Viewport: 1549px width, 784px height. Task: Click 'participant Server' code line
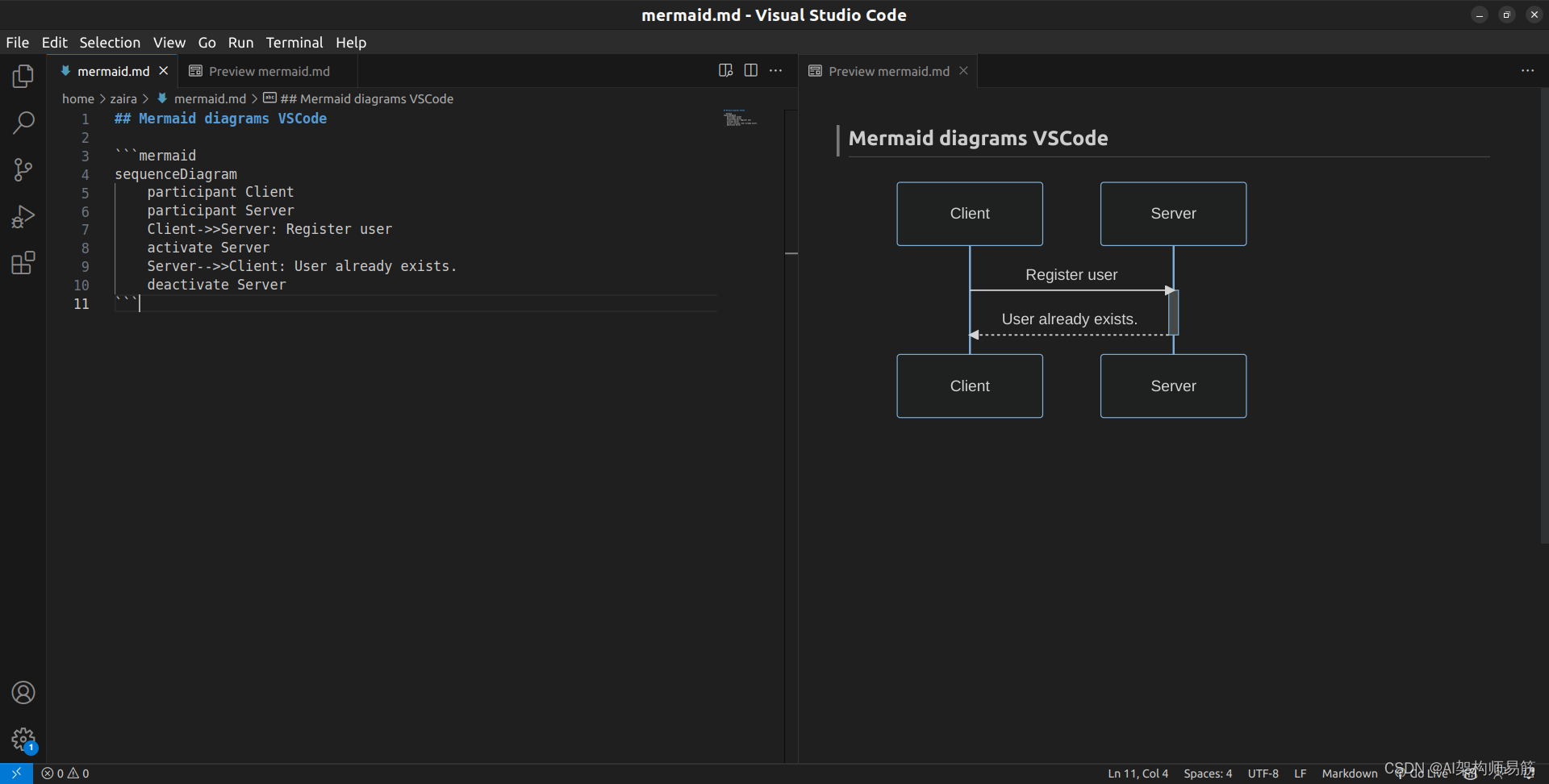tap(220, 211)
